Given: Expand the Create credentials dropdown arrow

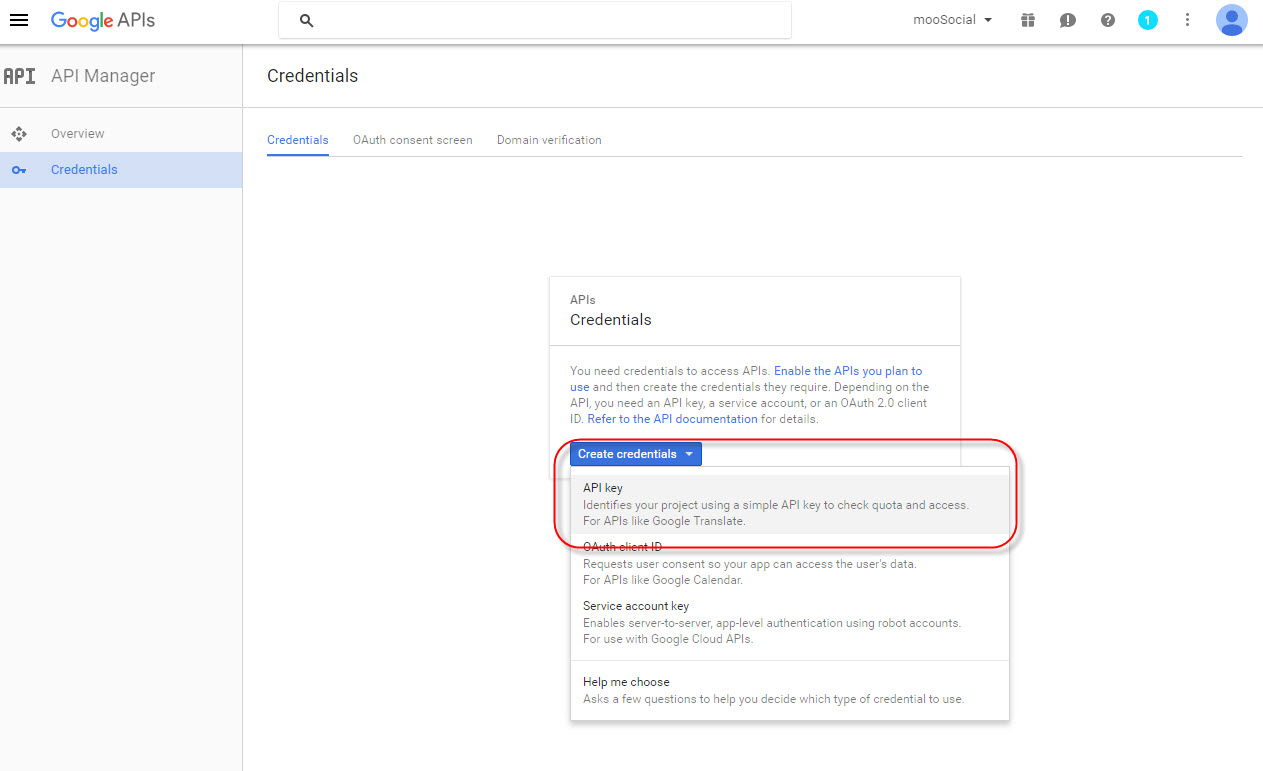Looking at the screenshot, I should point(689,453).
